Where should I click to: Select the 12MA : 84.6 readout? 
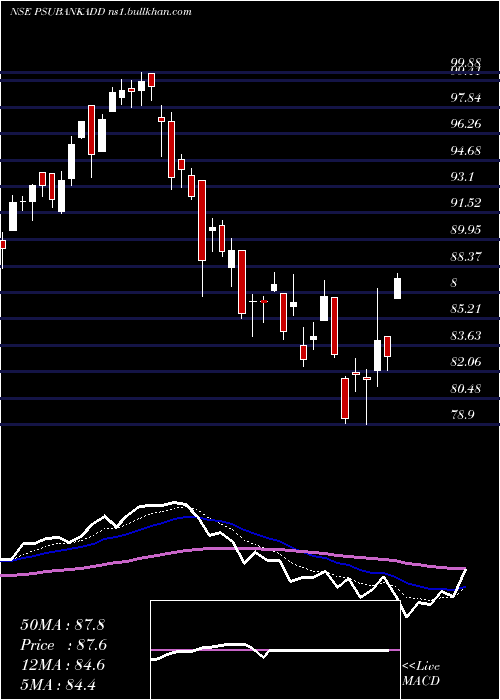(x=63, y=665)
